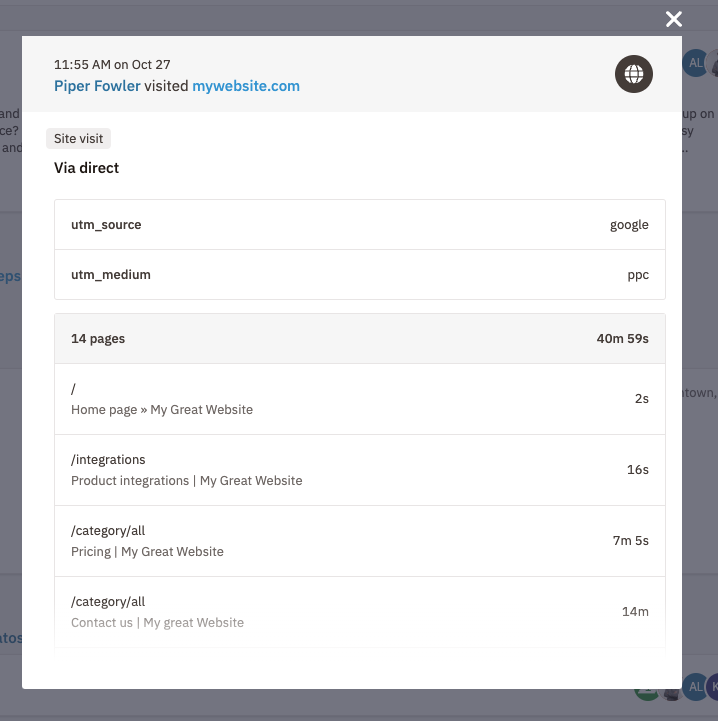Image resolution: width=718 pixels, height=721 pixels.
Task: Click the 2s duration value
Action: pos(642,399)
